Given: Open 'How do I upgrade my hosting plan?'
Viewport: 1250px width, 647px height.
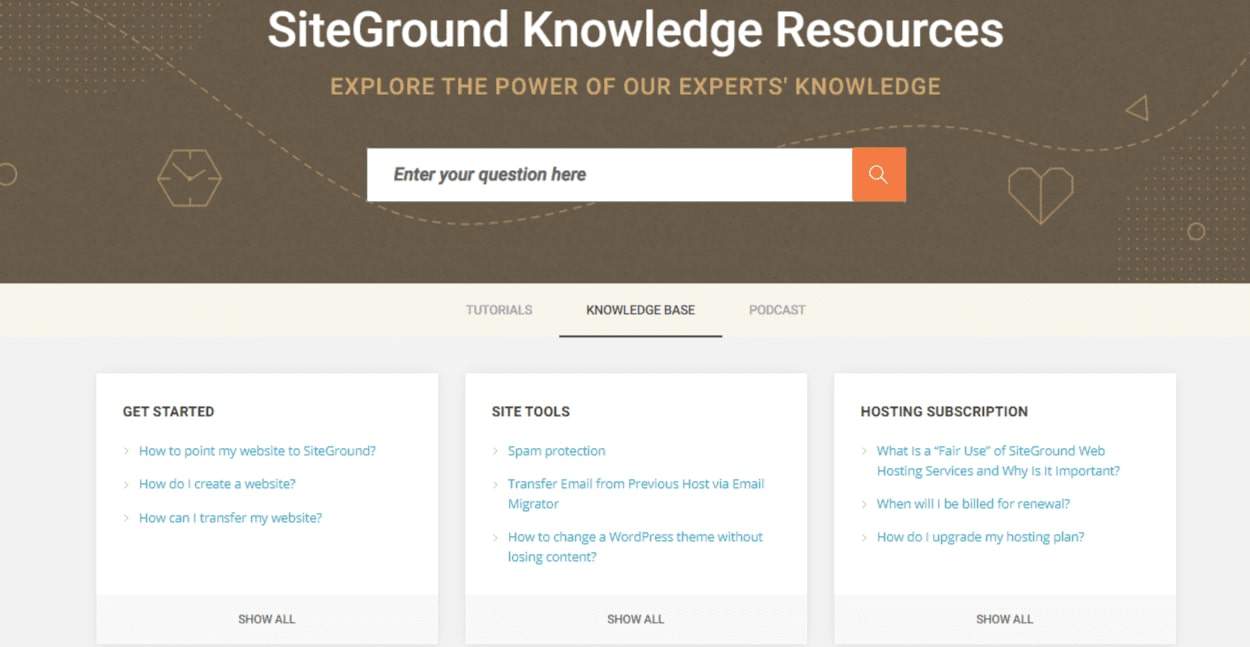Looking at the screenshot, I should 980,537.
